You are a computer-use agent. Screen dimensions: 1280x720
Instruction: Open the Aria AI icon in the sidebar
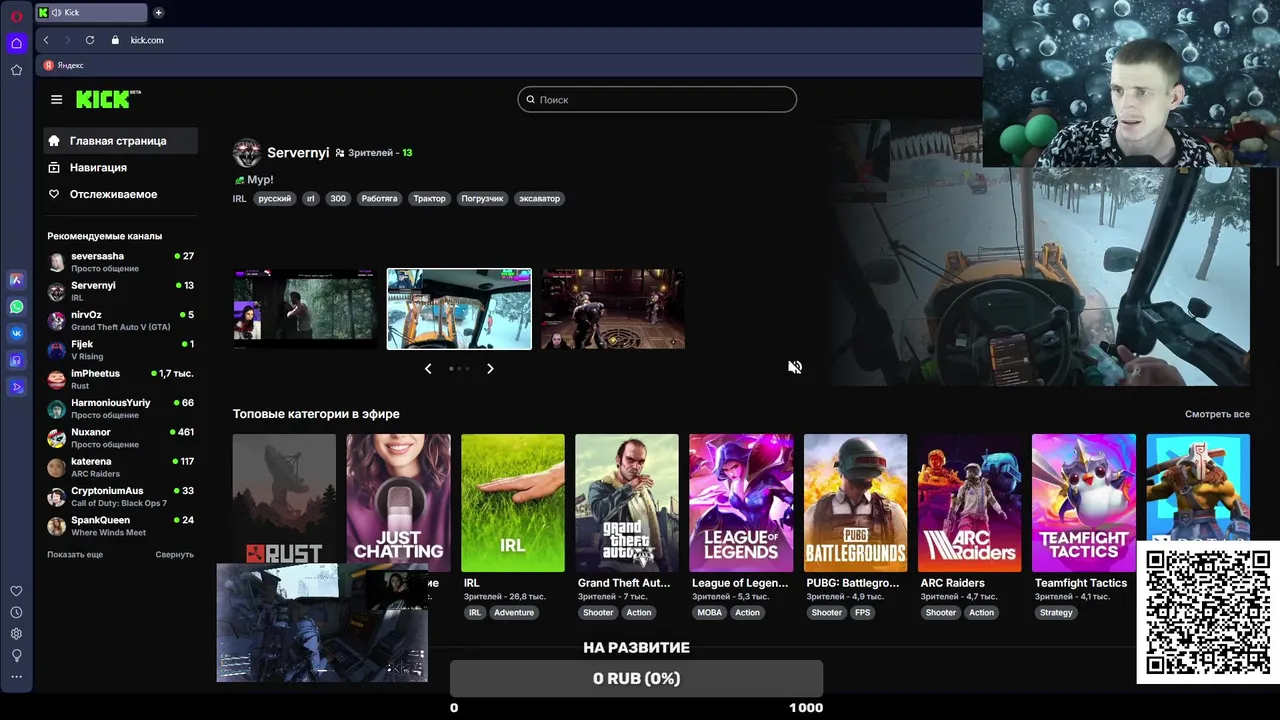tap(16, 280)
